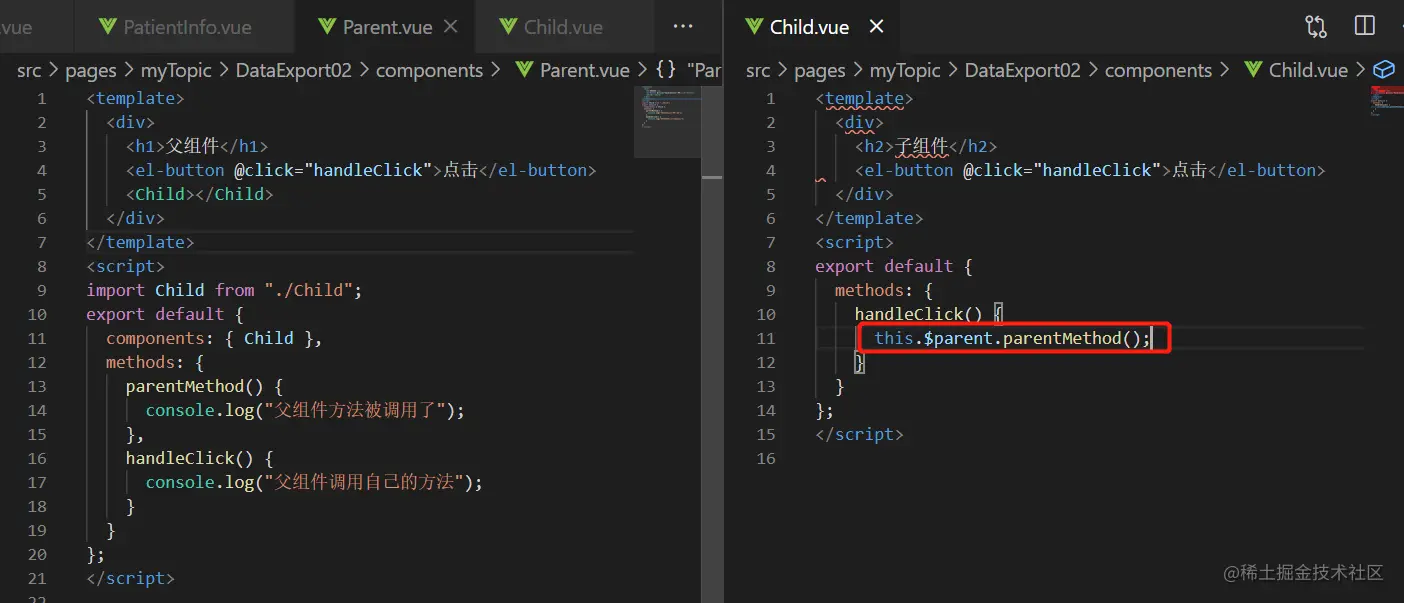Screen dimensions: 1404x603
Task: Open src breadcrumb above right Child.vue editor
Action: pyautogui.click(x=758, y=70)
